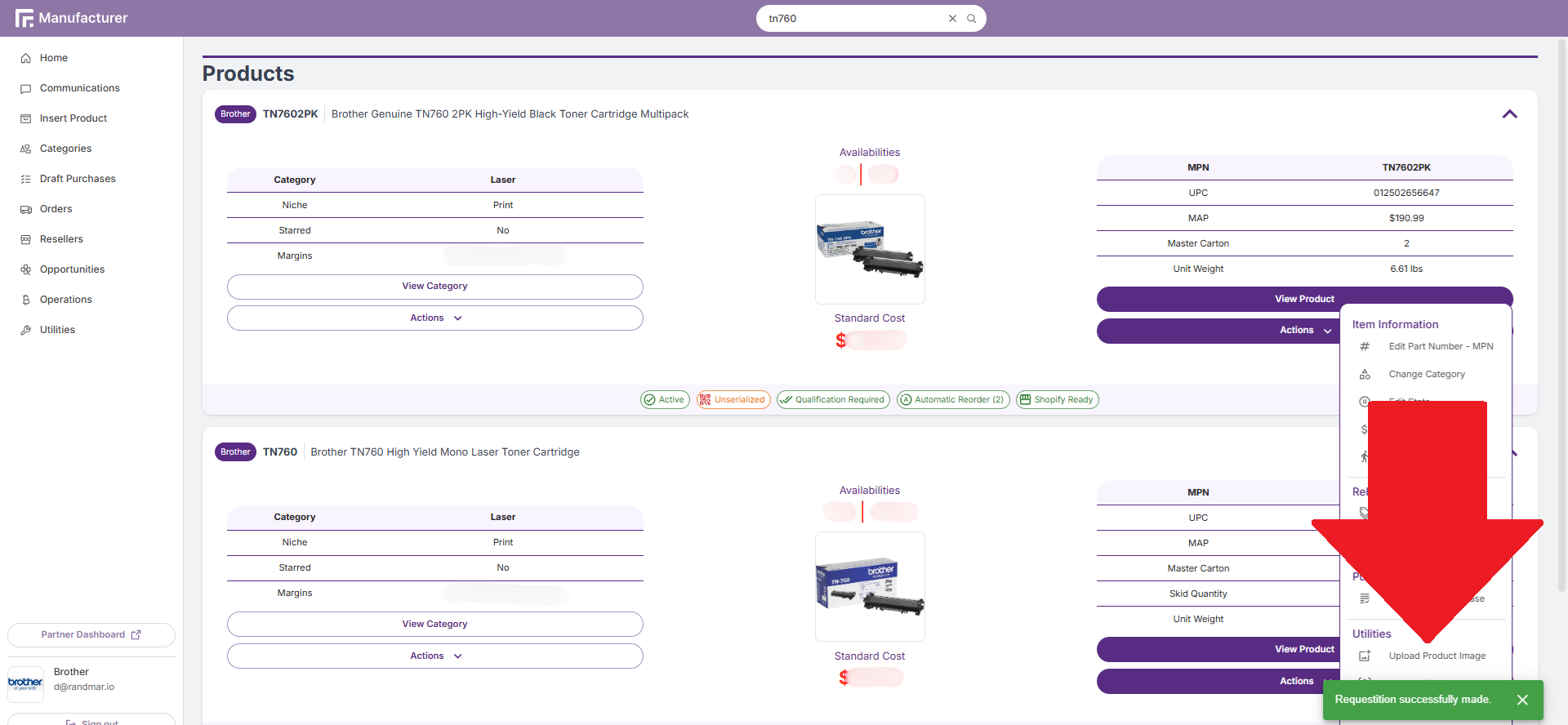Click the page vertical scrollbar
Screen dimensions: 1568x725
(x=1562, y=314)
